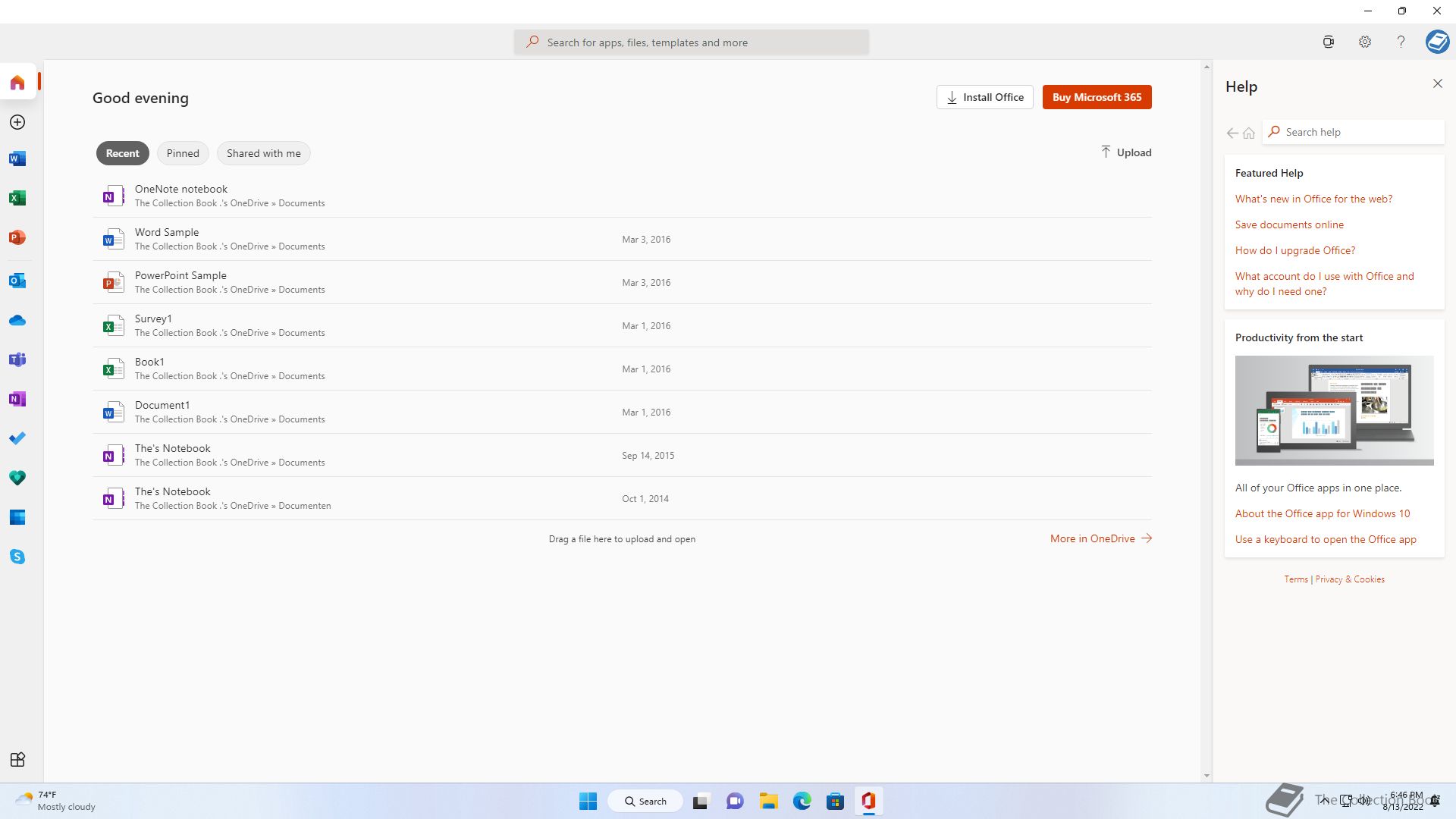Close the Help pane
Viewport: 1456px width, 819px height.
tap(1438, 83)
